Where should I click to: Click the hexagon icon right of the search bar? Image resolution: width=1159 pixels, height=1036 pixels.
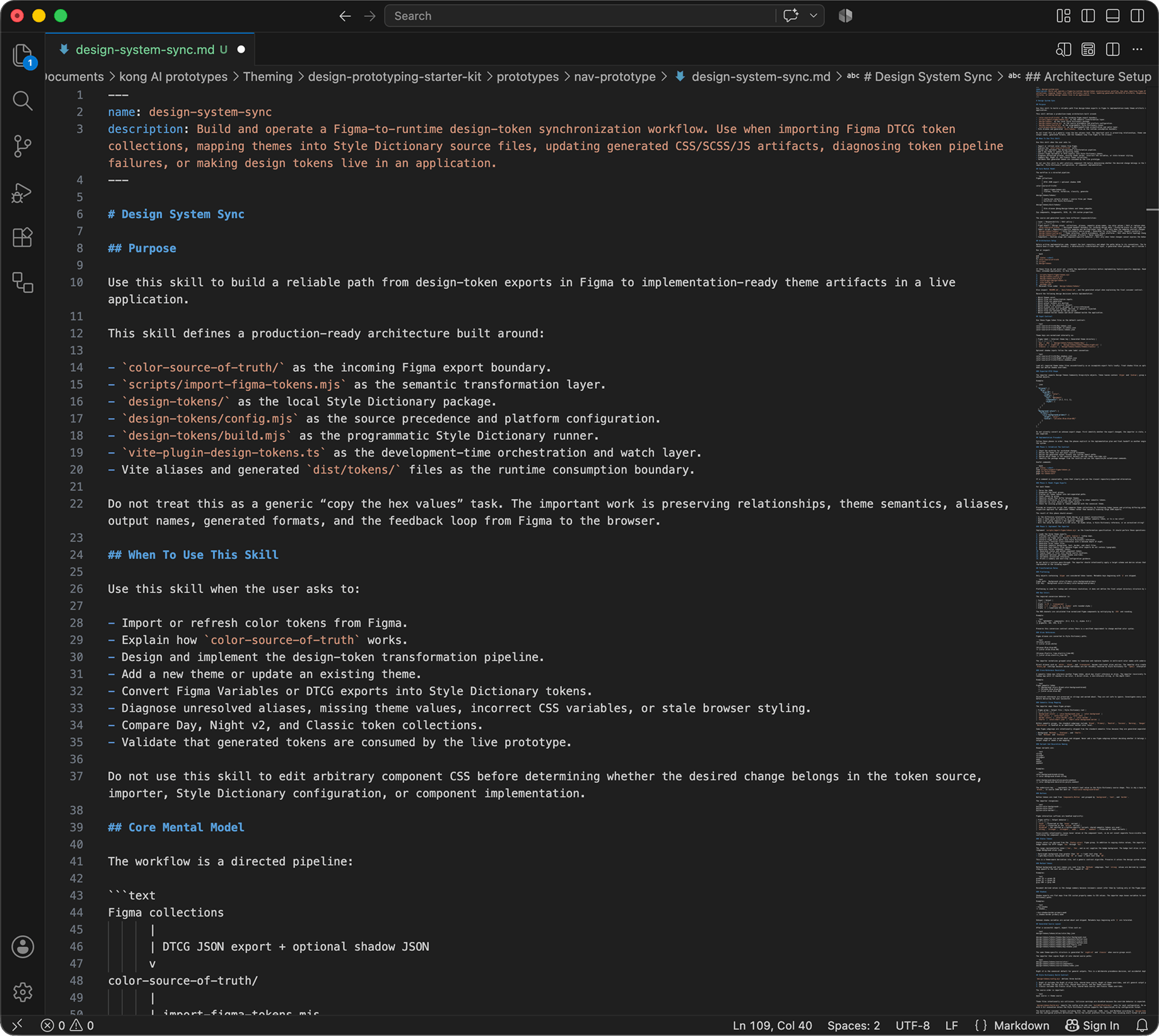(845, 16)
